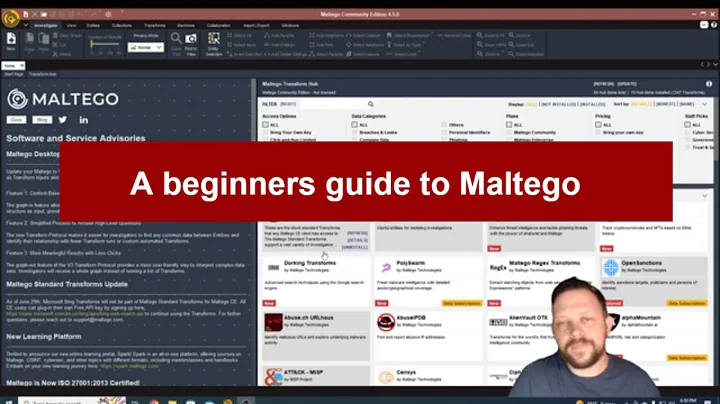
Task: Click the REFRESH link in hub header
Action: (x=603, y=84)
